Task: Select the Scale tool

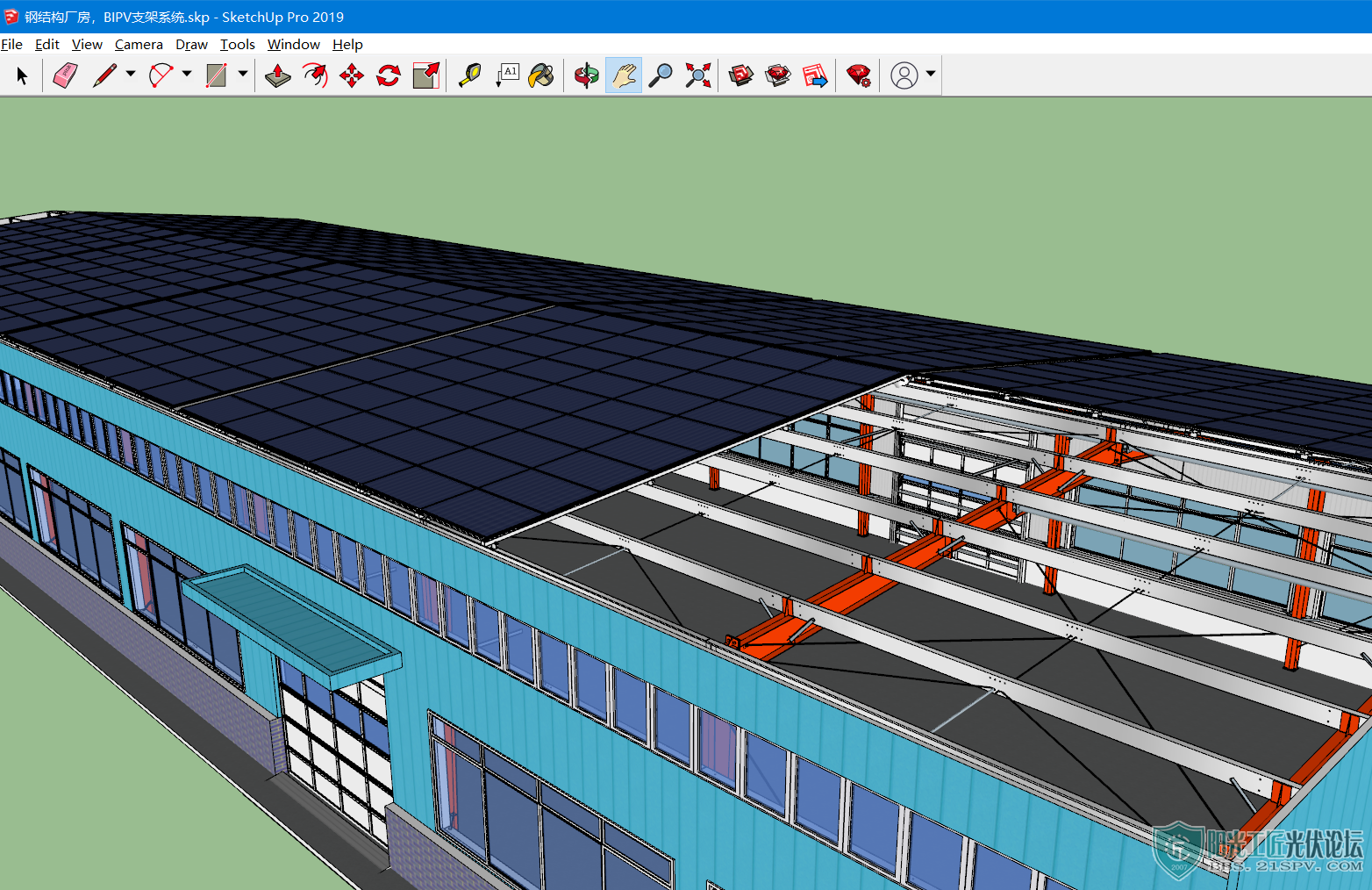Action: 425,75
